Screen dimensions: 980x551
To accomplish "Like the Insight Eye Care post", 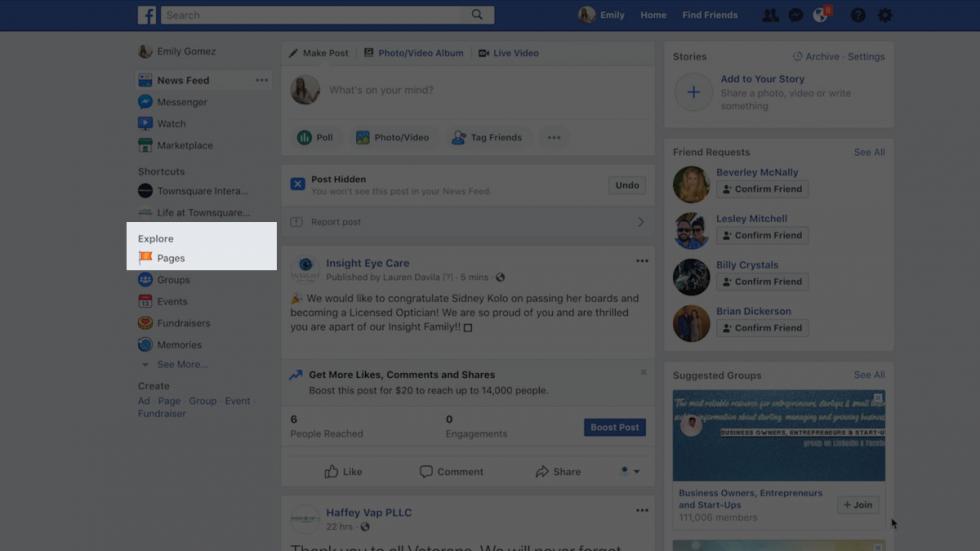I will (x=343, y=472).
